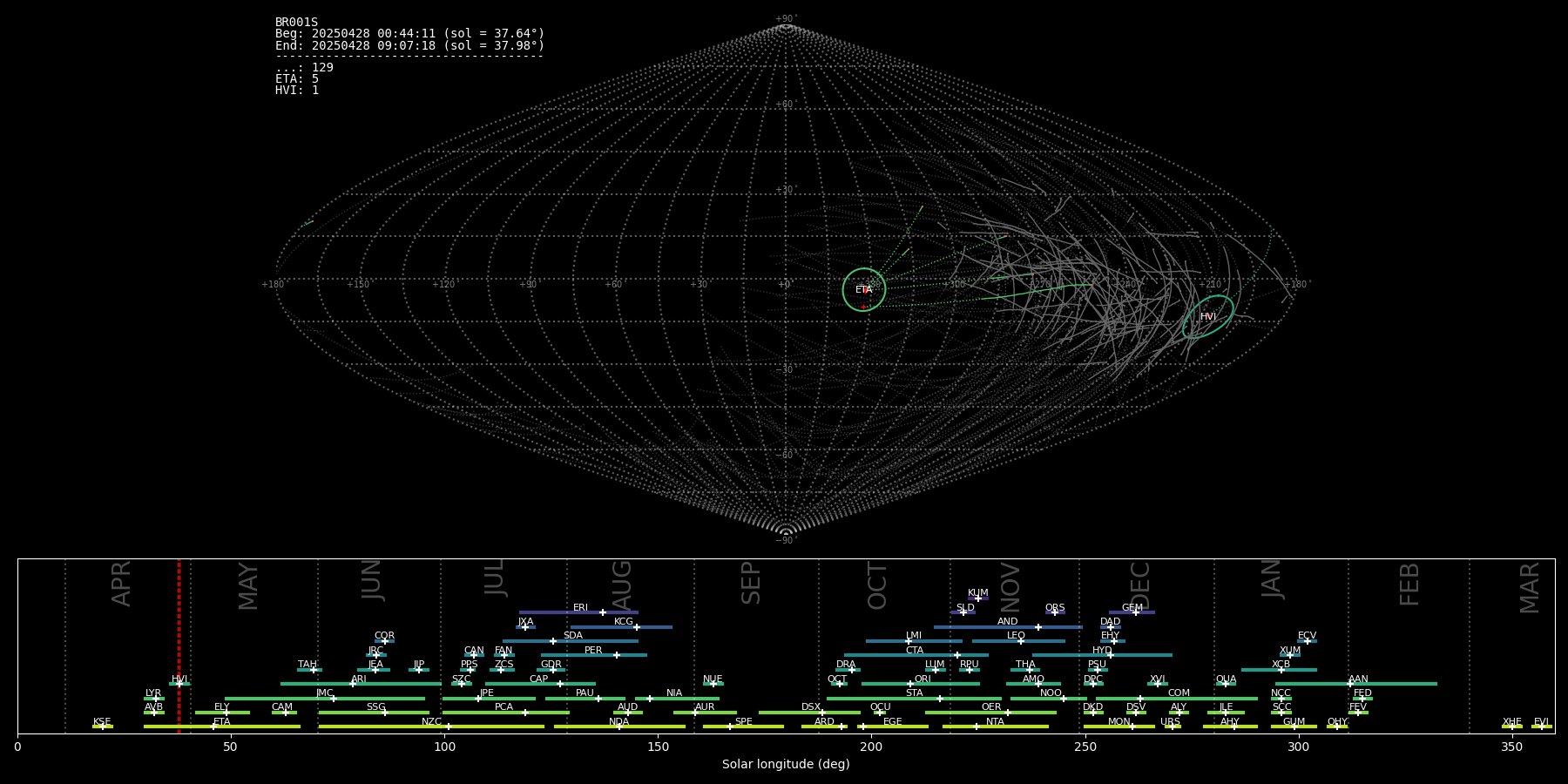Click the QUA shower label
Image resolution: width=1568 pixels, height=784 pixels.
point(1226,679)
